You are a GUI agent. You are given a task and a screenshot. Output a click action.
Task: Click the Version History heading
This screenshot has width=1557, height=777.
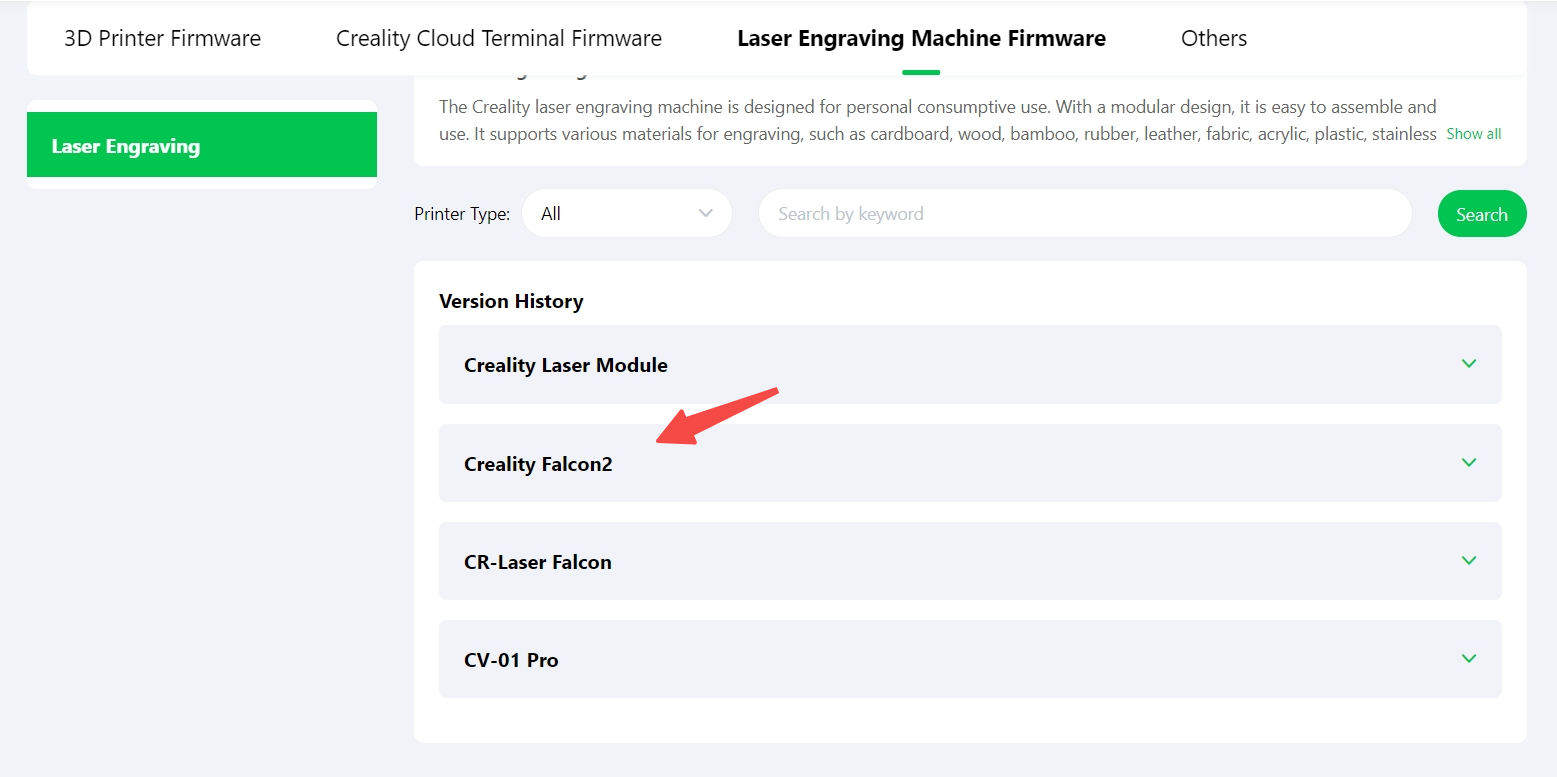(x=511, y=301)
